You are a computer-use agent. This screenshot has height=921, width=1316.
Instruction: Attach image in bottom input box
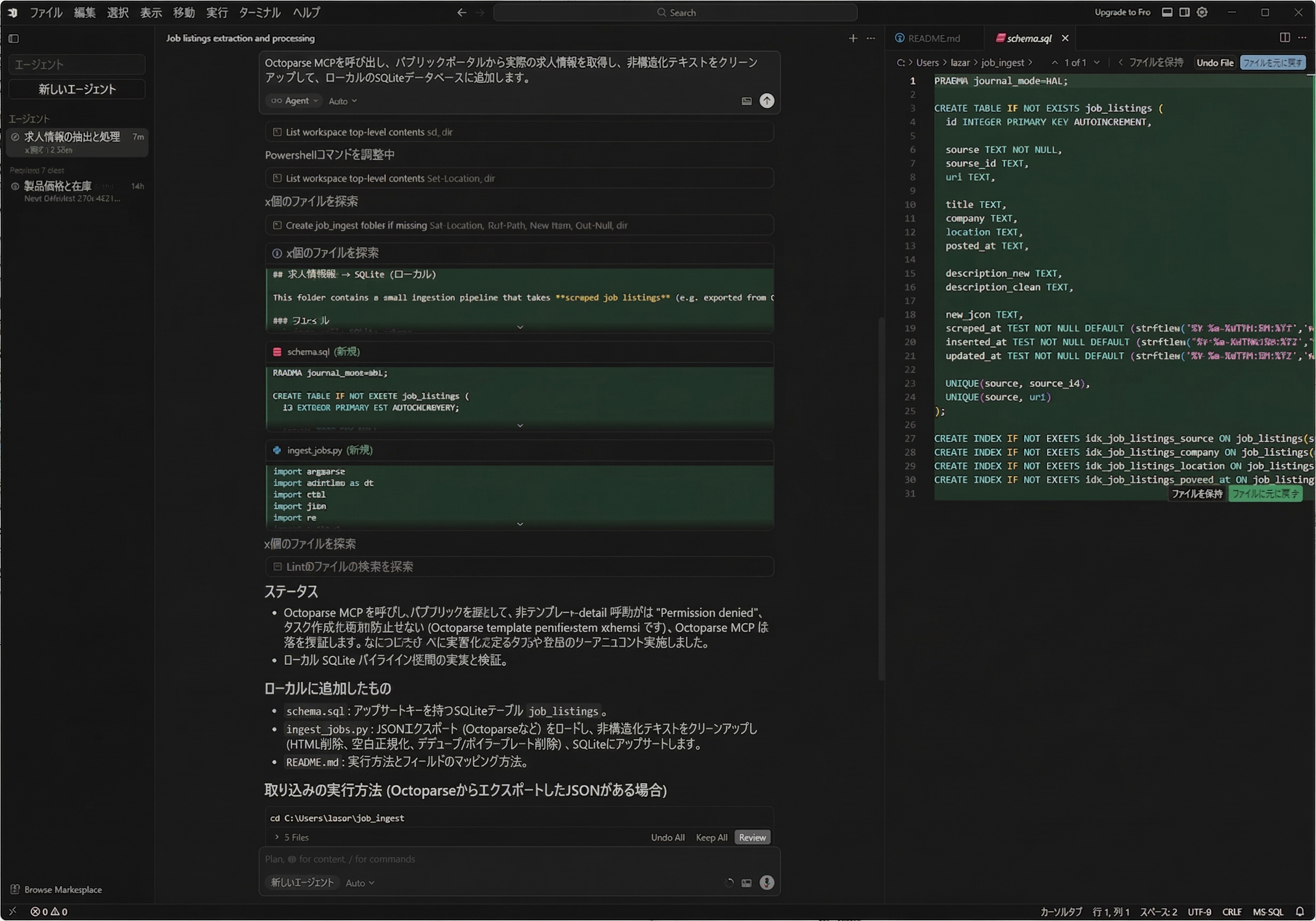coord(747,883)
